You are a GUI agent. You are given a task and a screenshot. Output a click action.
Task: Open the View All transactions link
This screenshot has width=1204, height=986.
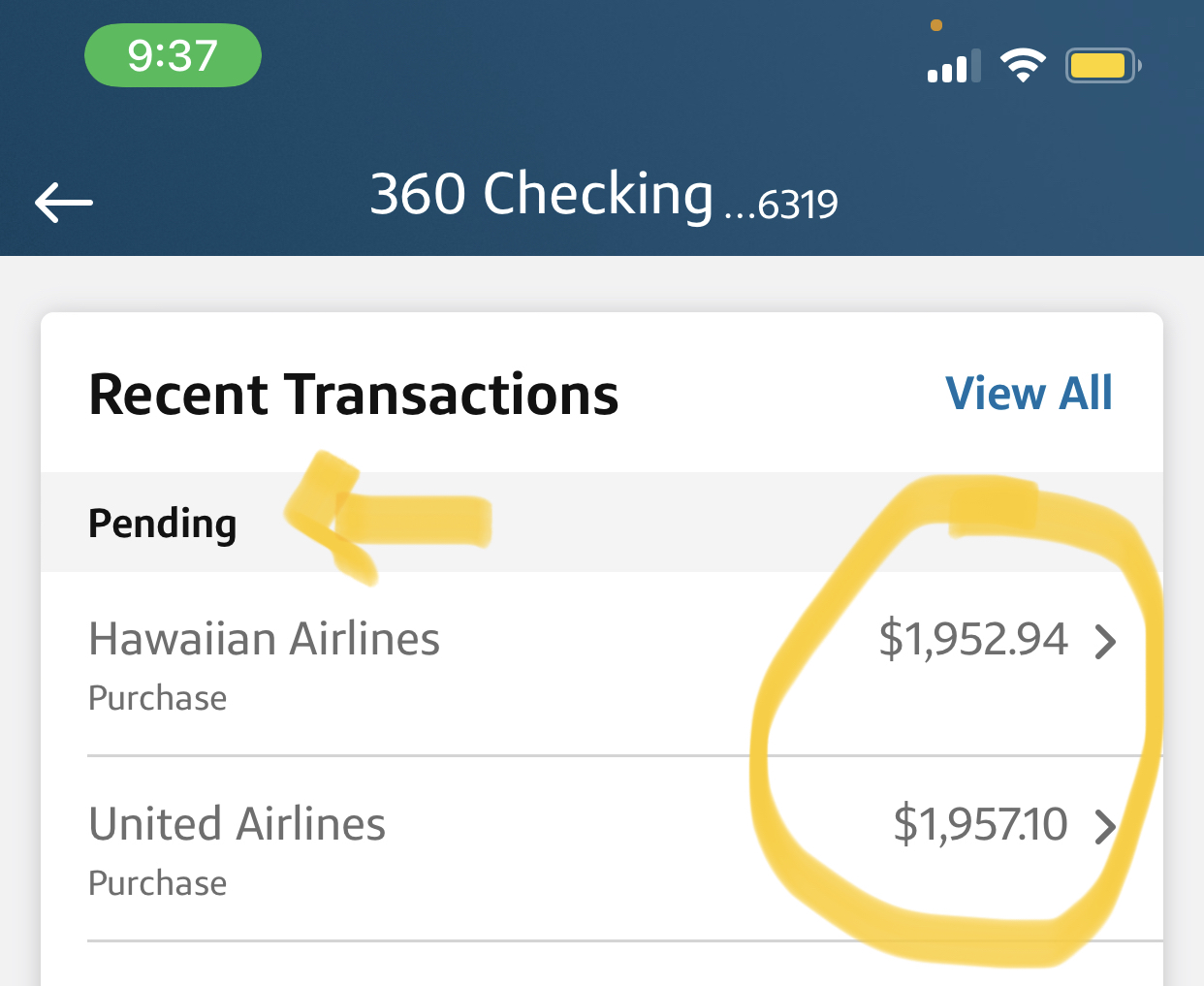[1029, 394]
